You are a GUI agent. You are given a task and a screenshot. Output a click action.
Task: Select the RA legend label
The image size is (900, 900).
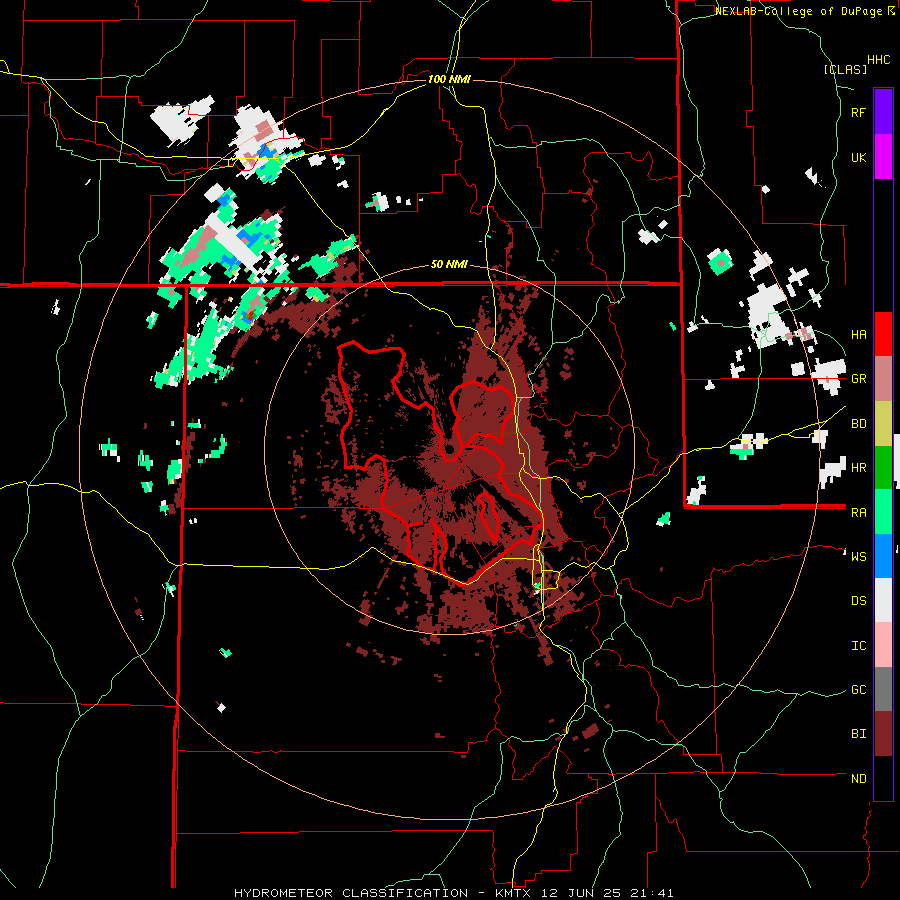pyautogui.click(x=858, y=513)
